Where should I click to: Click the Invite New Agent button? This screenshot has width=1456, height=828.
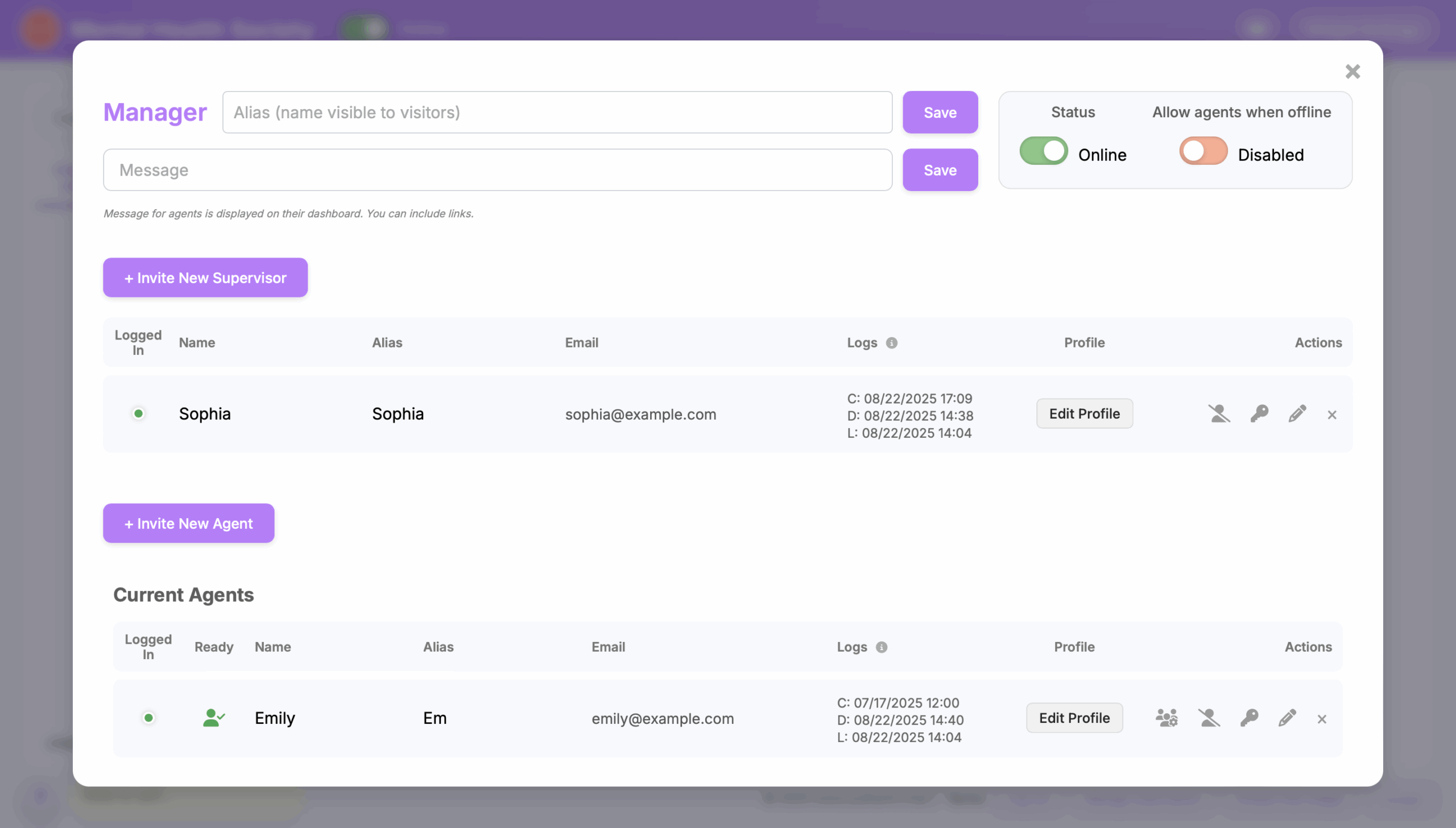pyautogui.click(x=189, y=523)
